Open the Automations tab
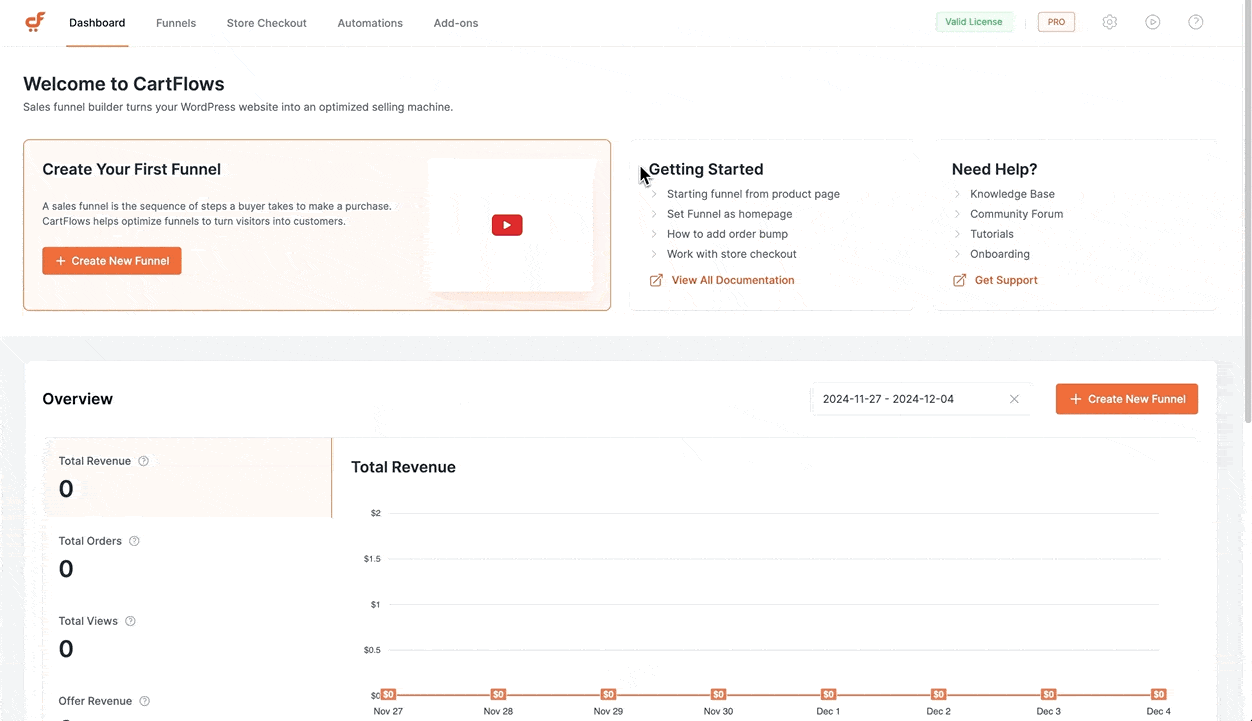This screenshot has height=721, width=1252. pos(370,23)
